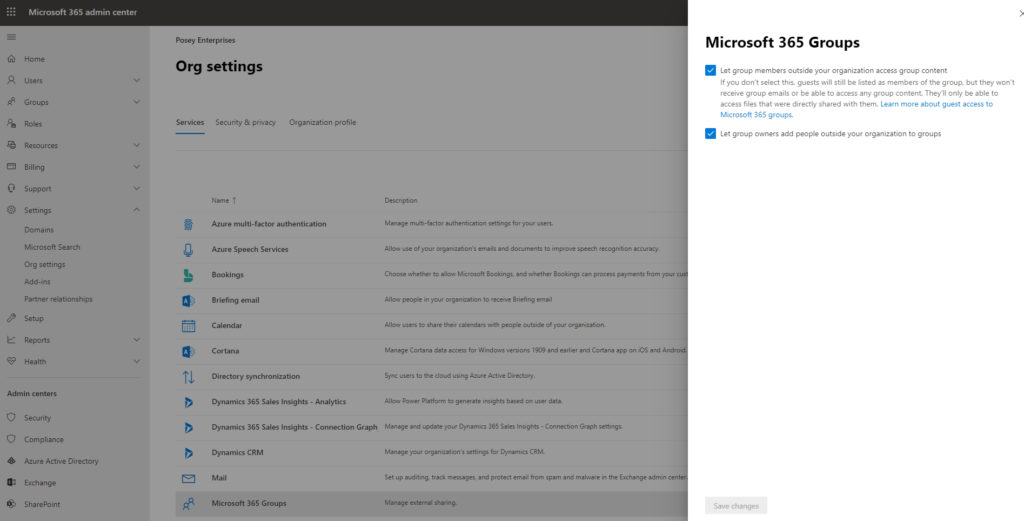Click the Resources icon in sidebar
This screenshot has height=521, width=1024.
point(11,145)
